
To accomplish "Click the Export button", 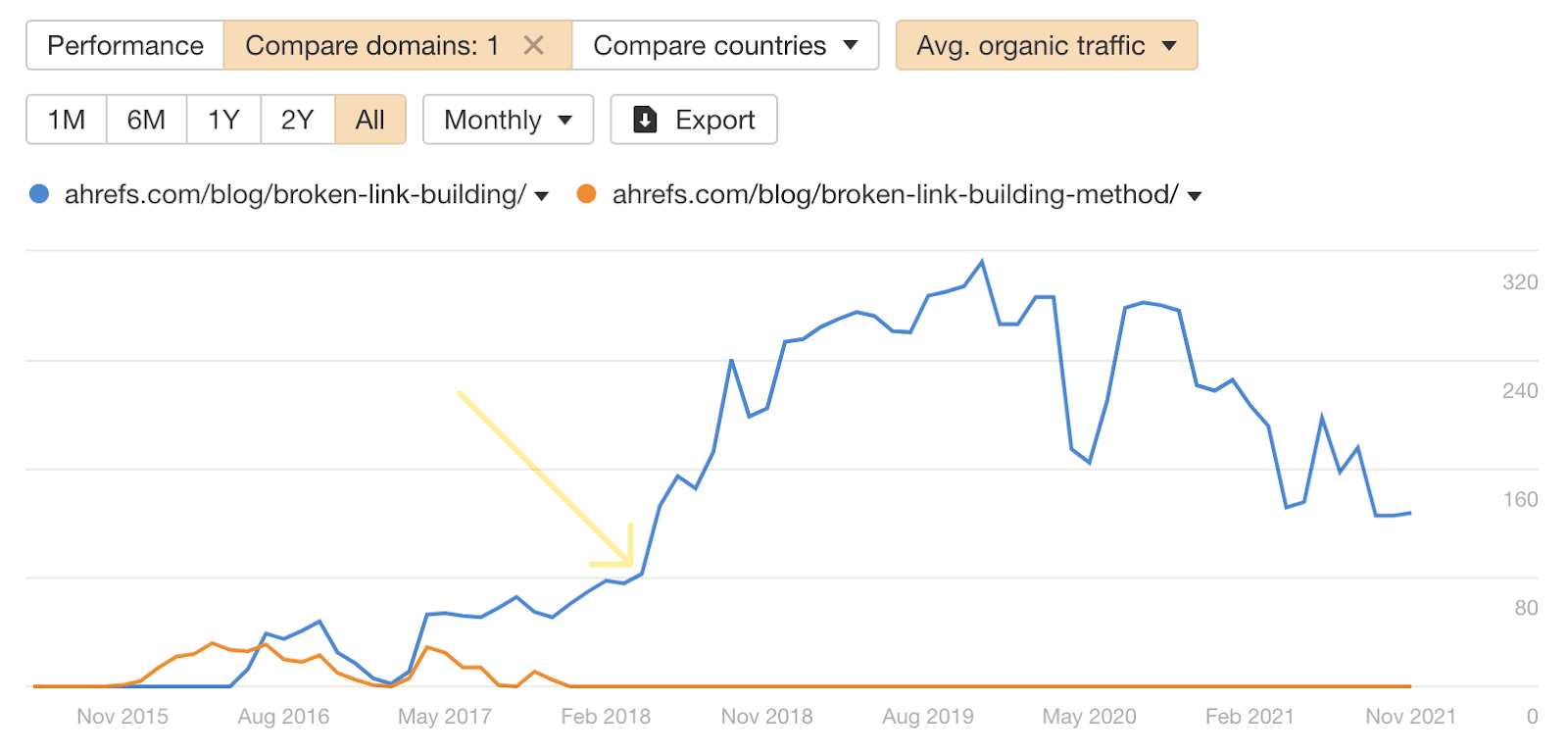I will pos(694,119).
